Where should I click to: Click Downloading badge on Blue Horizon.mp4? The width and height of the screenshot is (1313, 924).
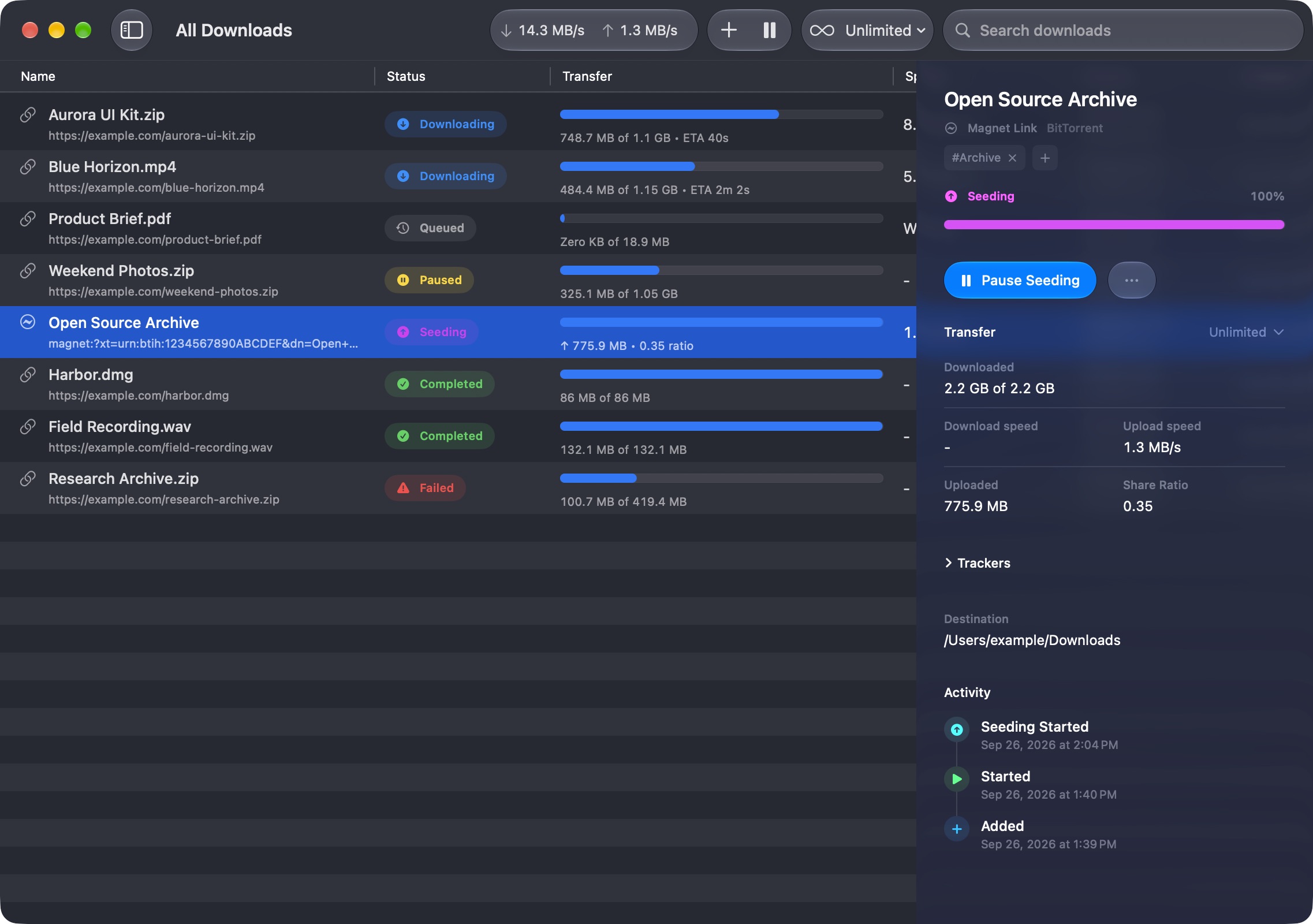tap(446, 176)
